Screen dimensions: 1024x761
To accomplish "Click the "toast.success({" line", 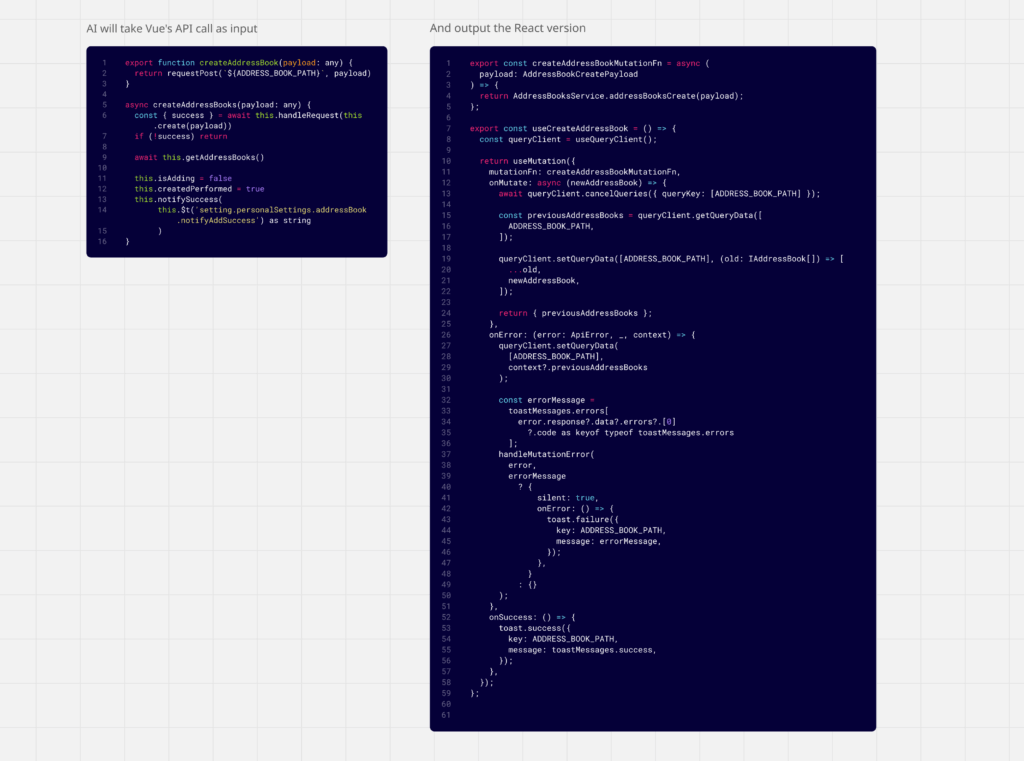I will [x=534, y=628].
